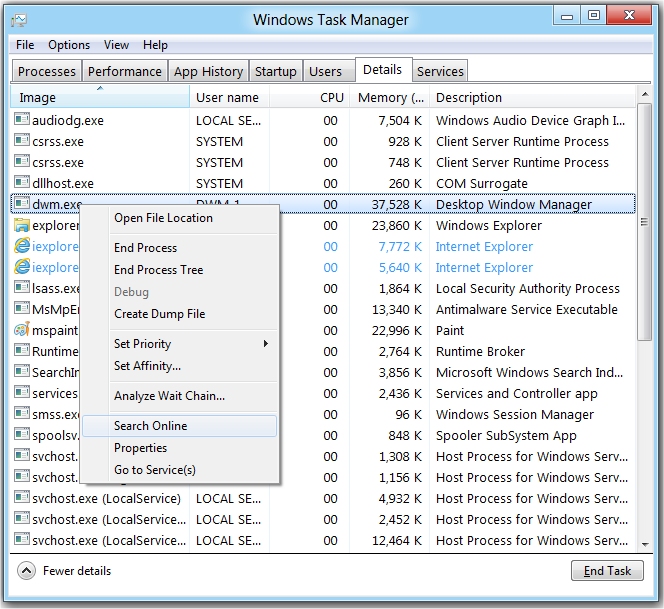This screenshot has width=664, height=609.
Task: Click the End Task button
Action: point(607,571)
